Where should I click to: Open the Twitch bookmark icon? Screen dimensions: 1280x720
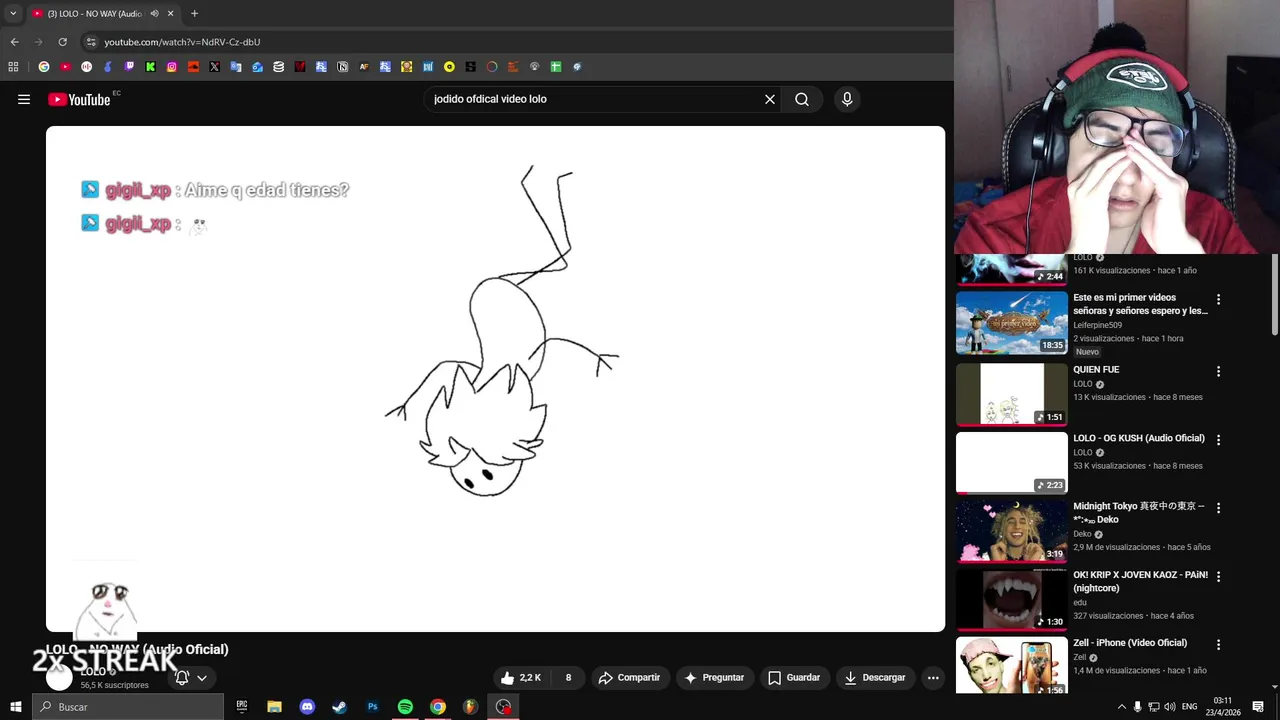[129, 67]
